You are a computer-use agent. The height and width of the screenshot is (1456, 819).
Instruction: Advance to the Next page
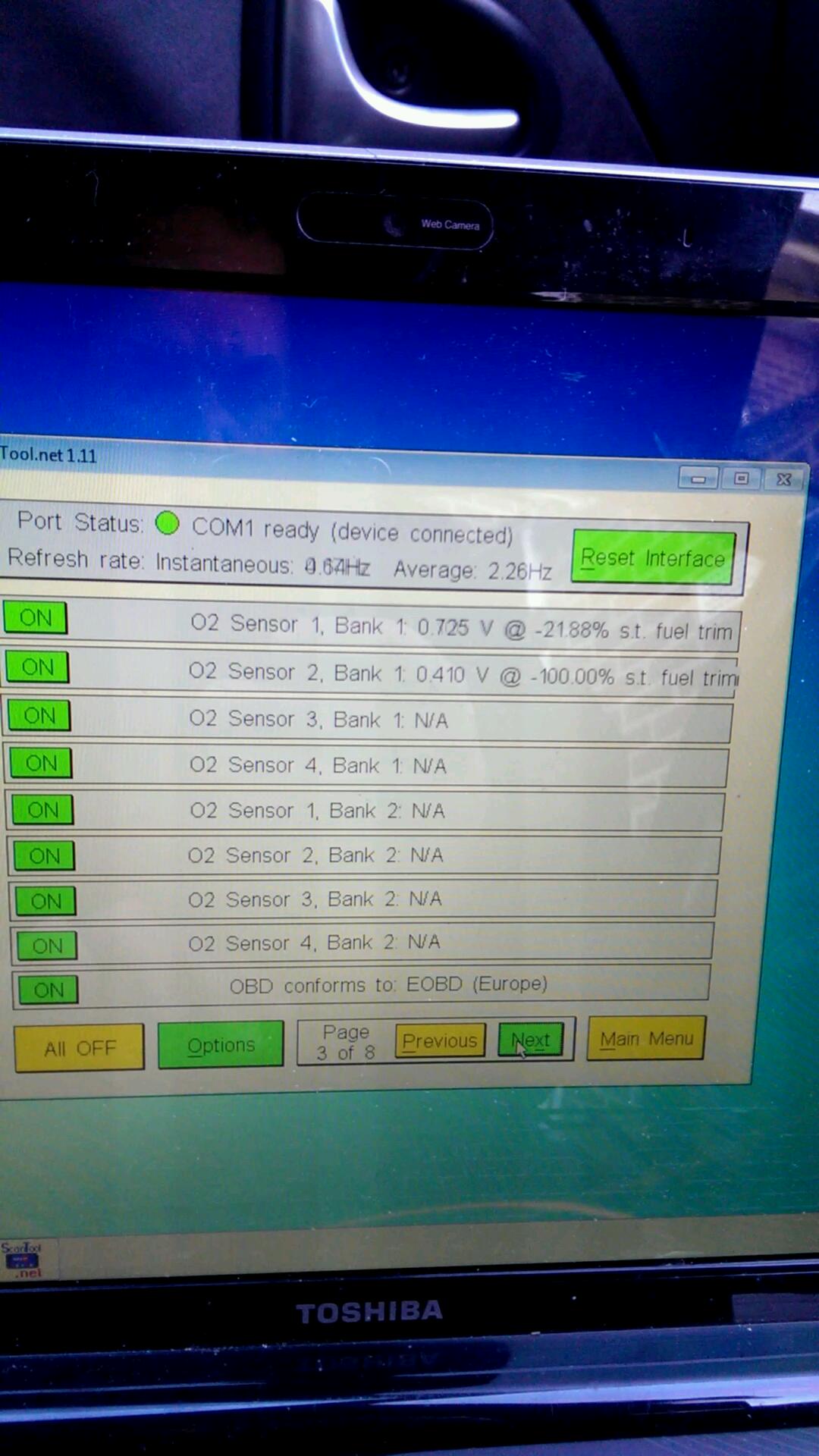coord(531,1040)
